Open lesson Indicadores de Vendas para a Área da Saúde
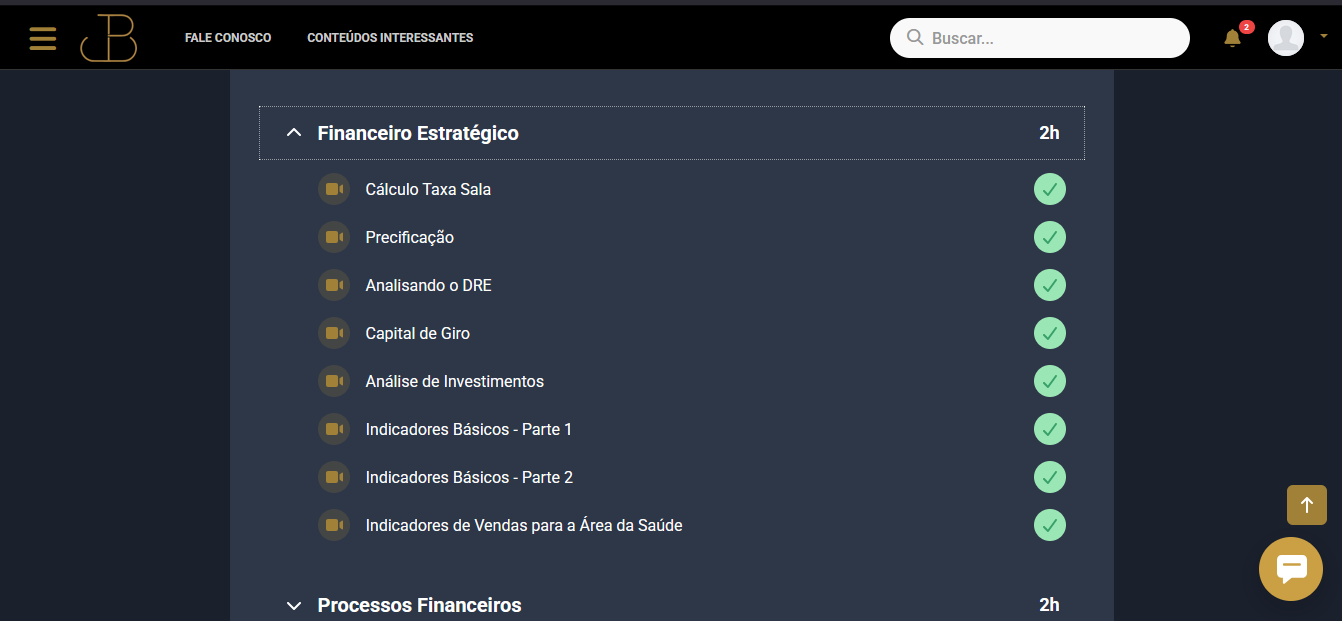 click(x=524, y=525)
